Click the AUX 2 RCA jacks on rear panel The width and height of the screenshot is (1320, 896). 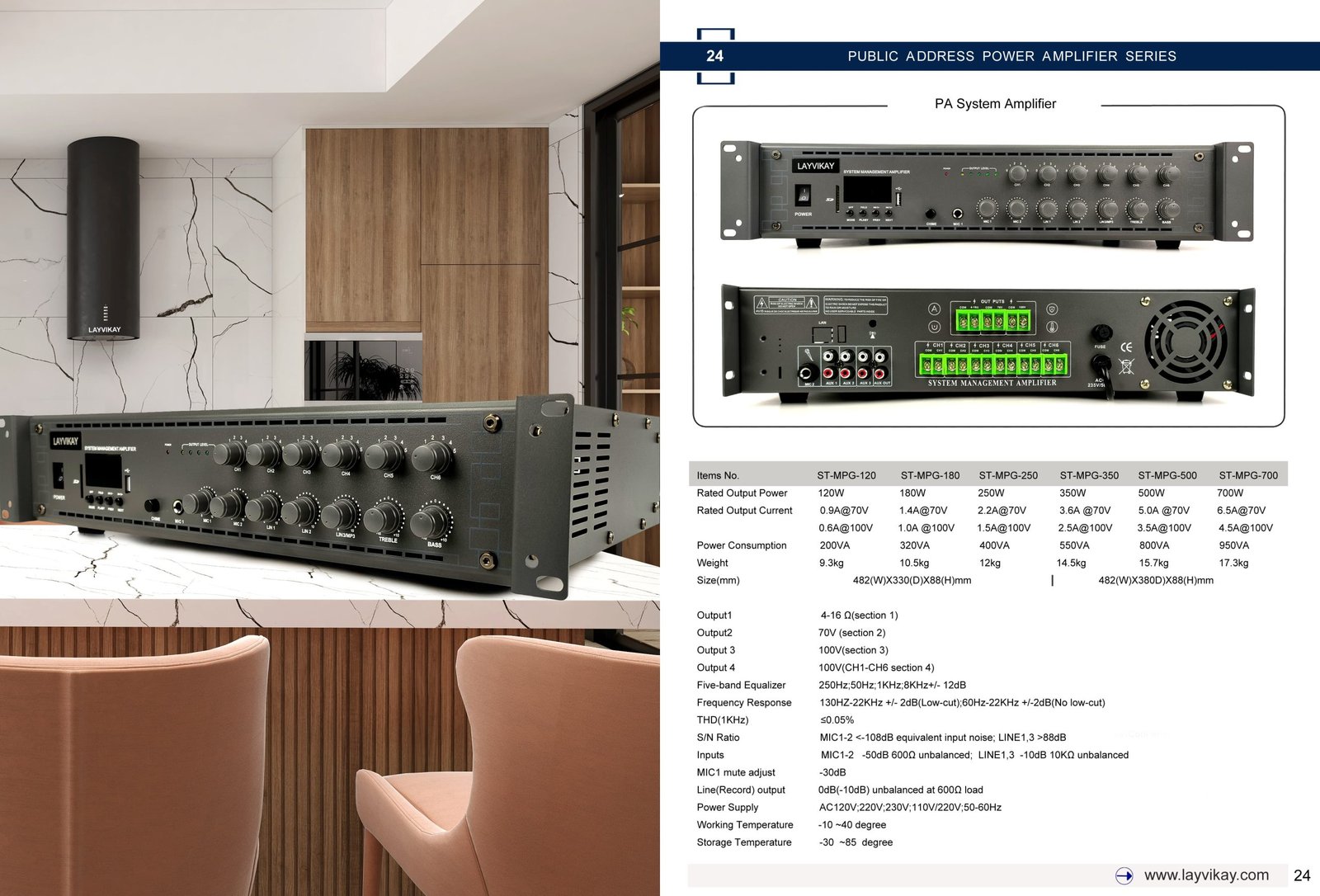click(846, 365)
